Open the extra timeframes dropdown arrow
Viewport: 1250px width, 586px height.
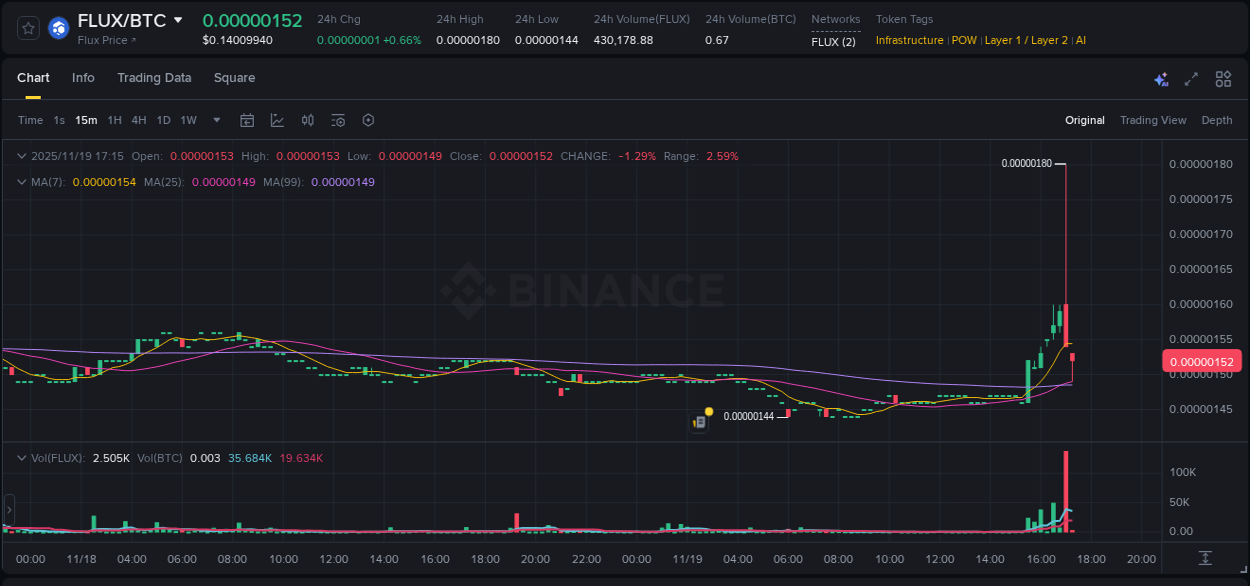click(216, 120)
